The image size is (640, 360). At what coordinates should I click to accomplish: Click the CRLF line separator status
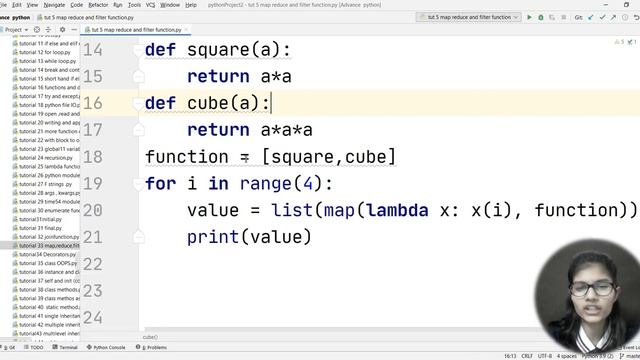[527, 356]
